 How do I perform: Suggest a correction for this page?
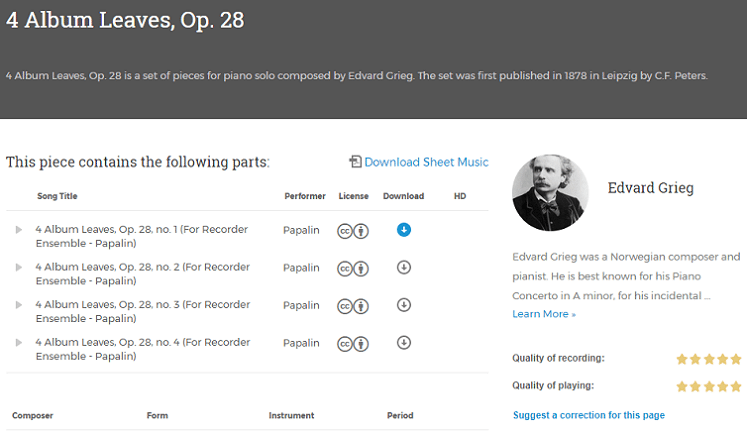[x=589, y=415]
